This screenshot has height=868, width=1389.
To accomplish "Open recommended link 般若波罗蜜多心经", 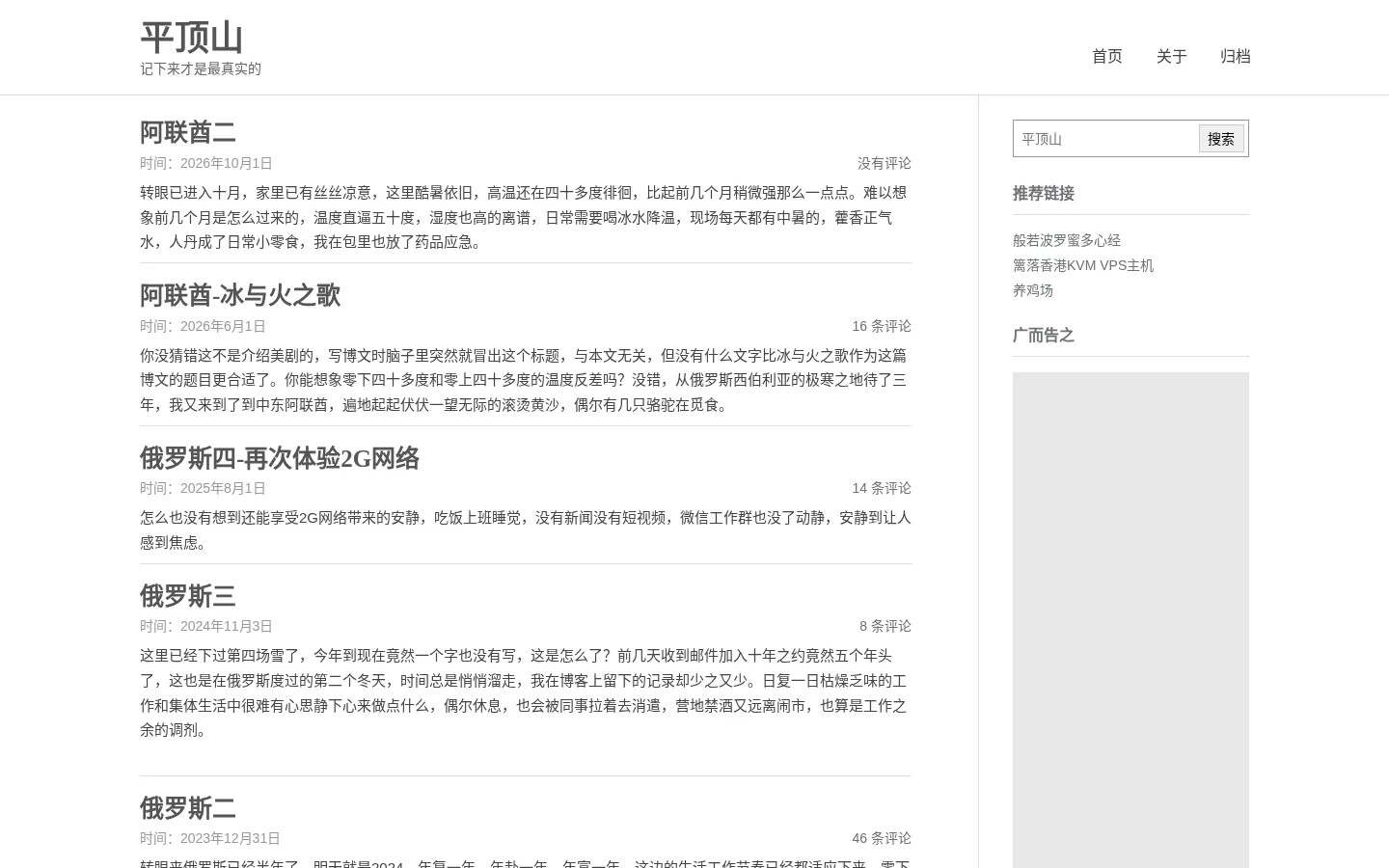I will pos(1067,240).
